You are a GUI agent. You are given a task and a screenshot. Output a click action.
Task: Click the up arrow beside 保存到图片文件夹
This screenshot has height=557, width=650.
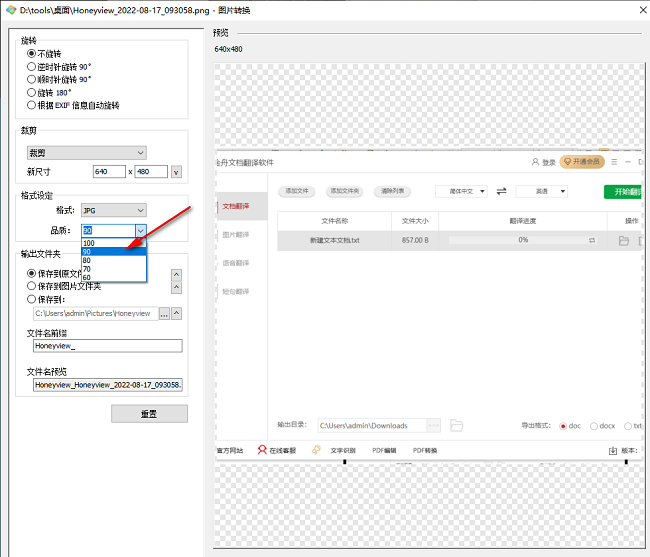(x=177, y=287)
